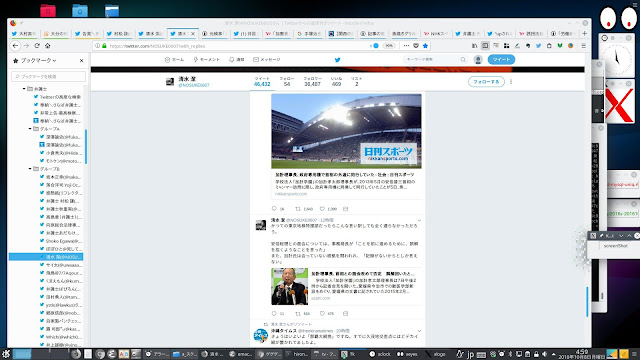
Task: Collapse the グループB bookmark folder
Action: (30, 169)
